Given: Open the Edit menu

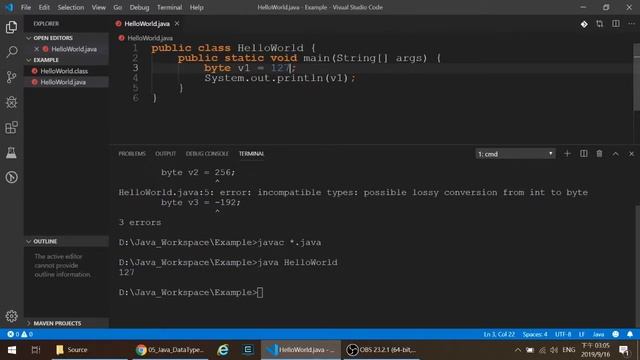Looking at the screenshot, I should pyautogui.click(x=44, y=7).
